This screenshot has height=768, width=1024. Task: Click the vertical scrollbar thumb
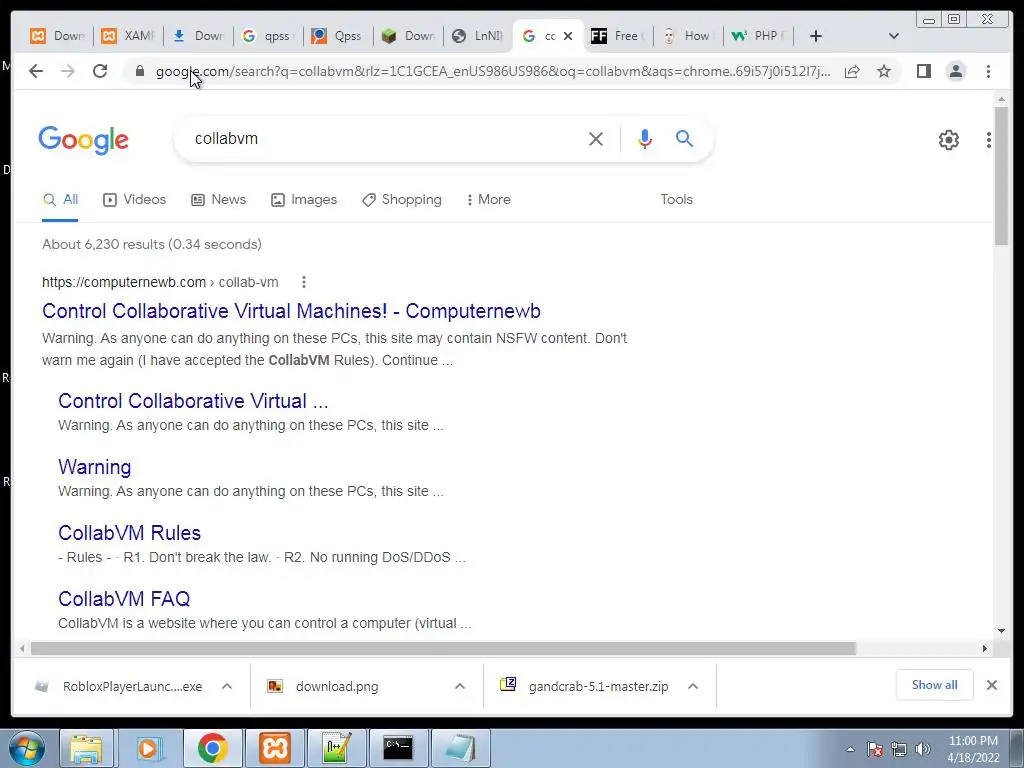[x=1001, y=175]
